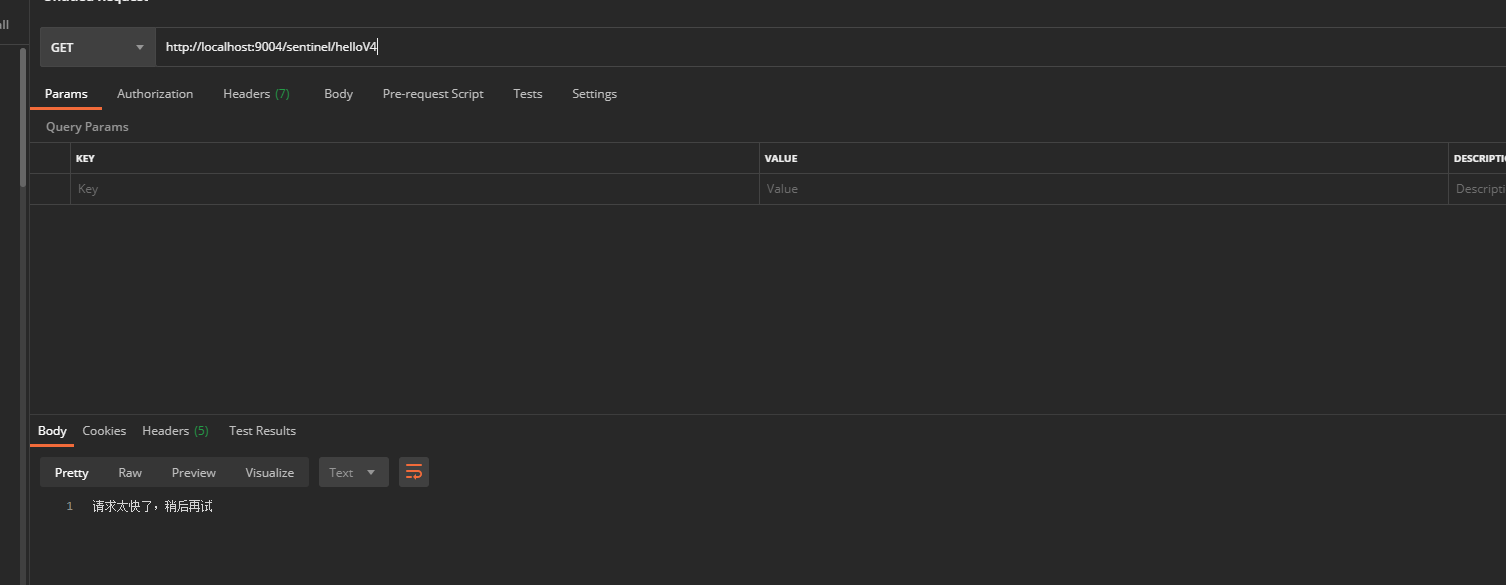Toggle the wrap lines icon in response
This screenshot has width=1506, height=585.
tap(414, 472)
